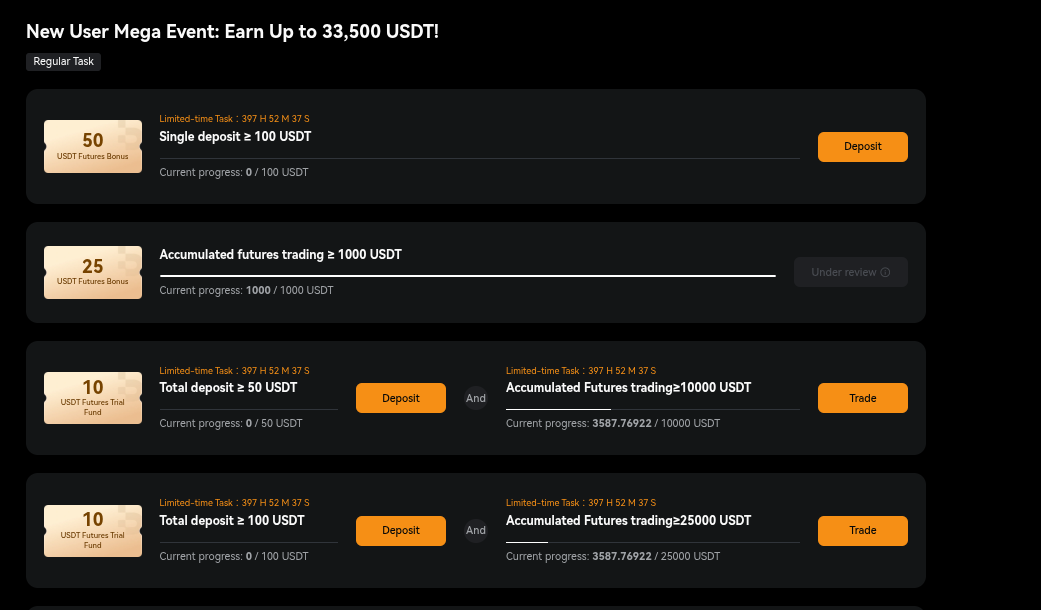Click Deposit for Single deposit ≥ 100 USDT
1041x610 pixels.
pyautogui.click(x=862, y=147)
